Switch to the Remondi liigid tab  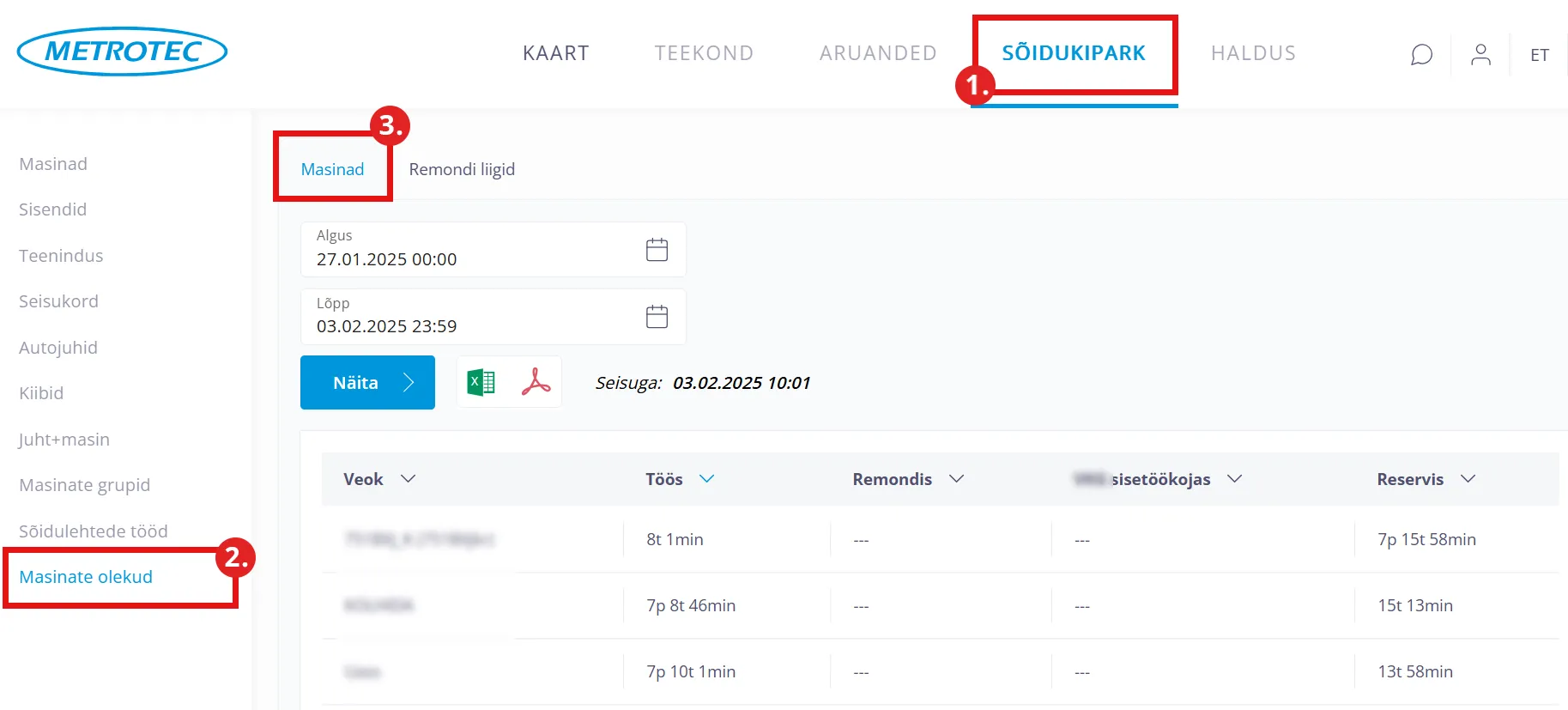[x=462, y=169]
